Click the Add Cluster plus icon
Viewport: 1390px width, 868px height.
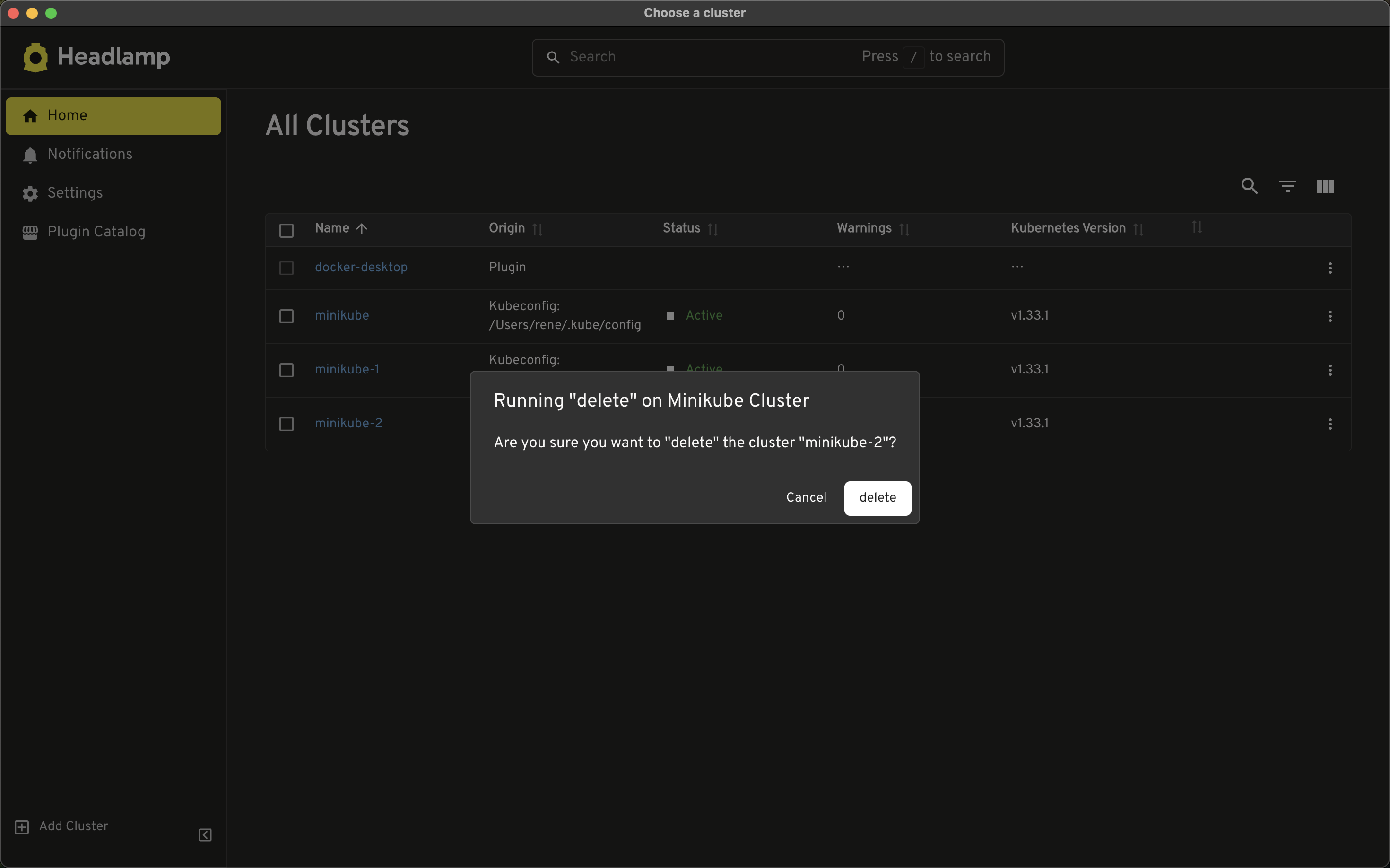point(22,827)
